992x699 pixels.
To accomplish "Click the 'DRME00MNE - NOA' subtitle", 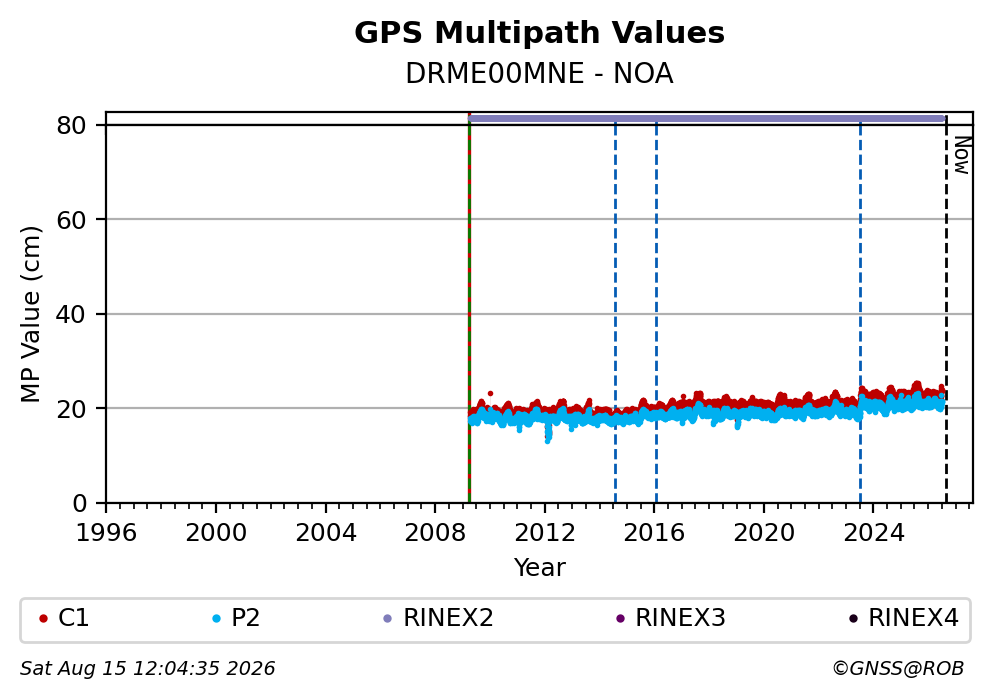I will point(539,74).
